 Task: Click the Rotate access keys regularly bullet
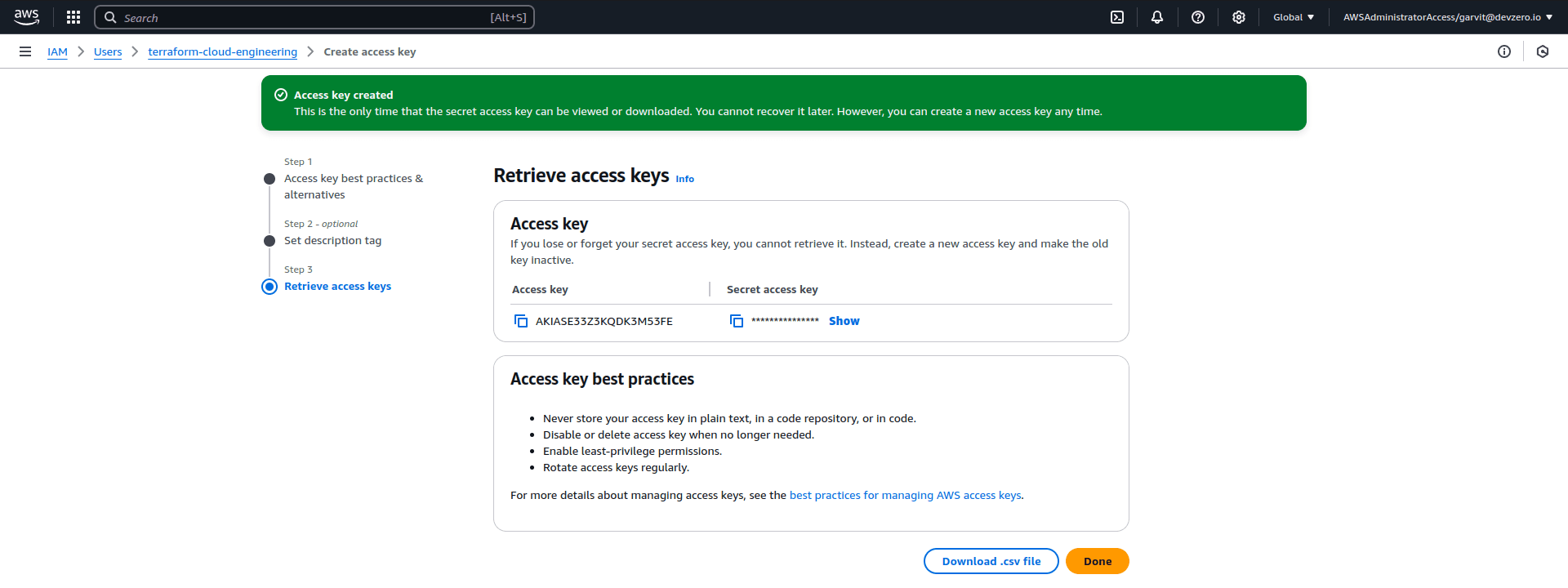click(x=616, y=467)
